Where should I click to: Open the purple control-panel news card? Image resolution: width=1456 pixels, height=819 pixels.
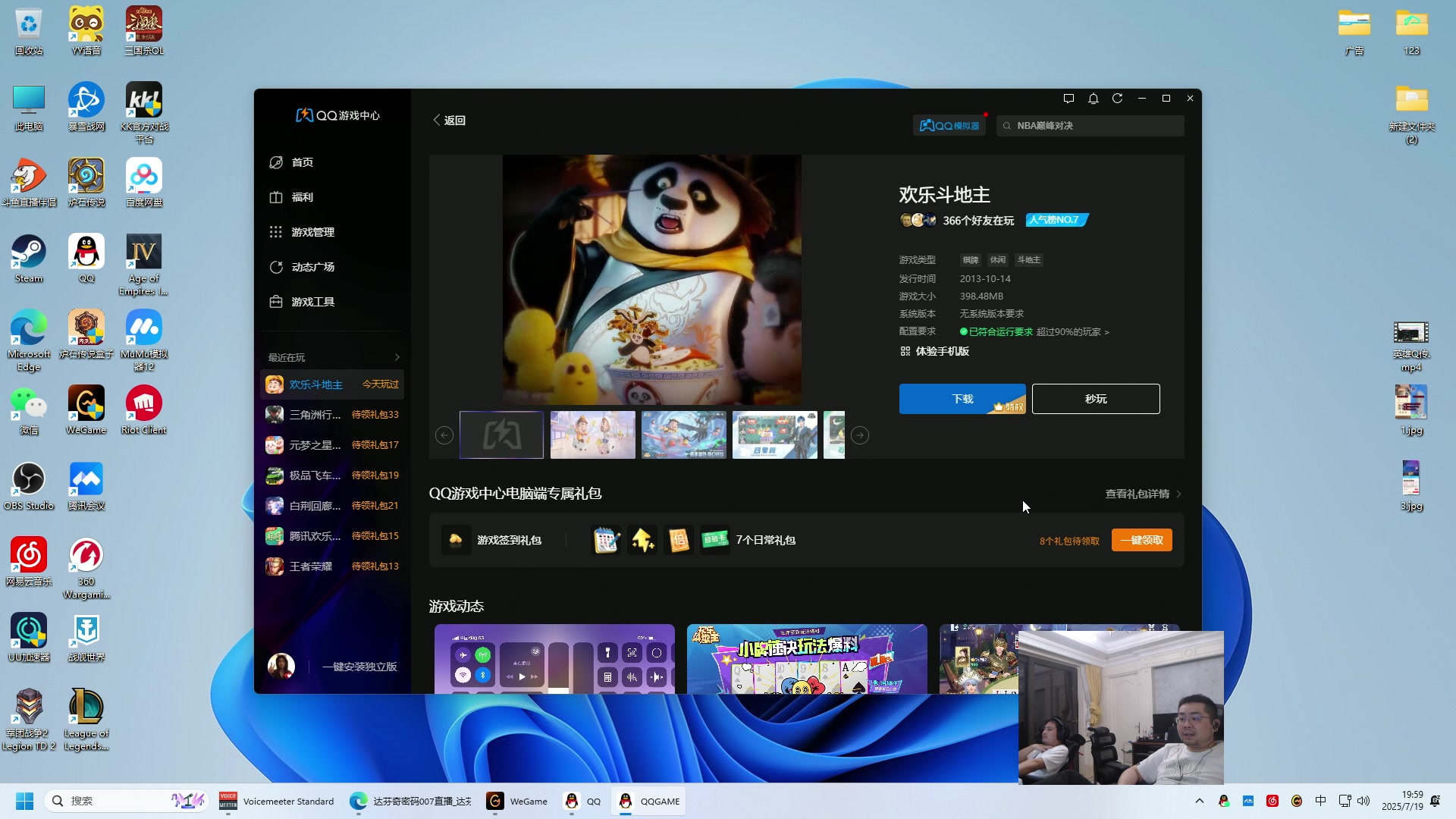coord(554,659)
